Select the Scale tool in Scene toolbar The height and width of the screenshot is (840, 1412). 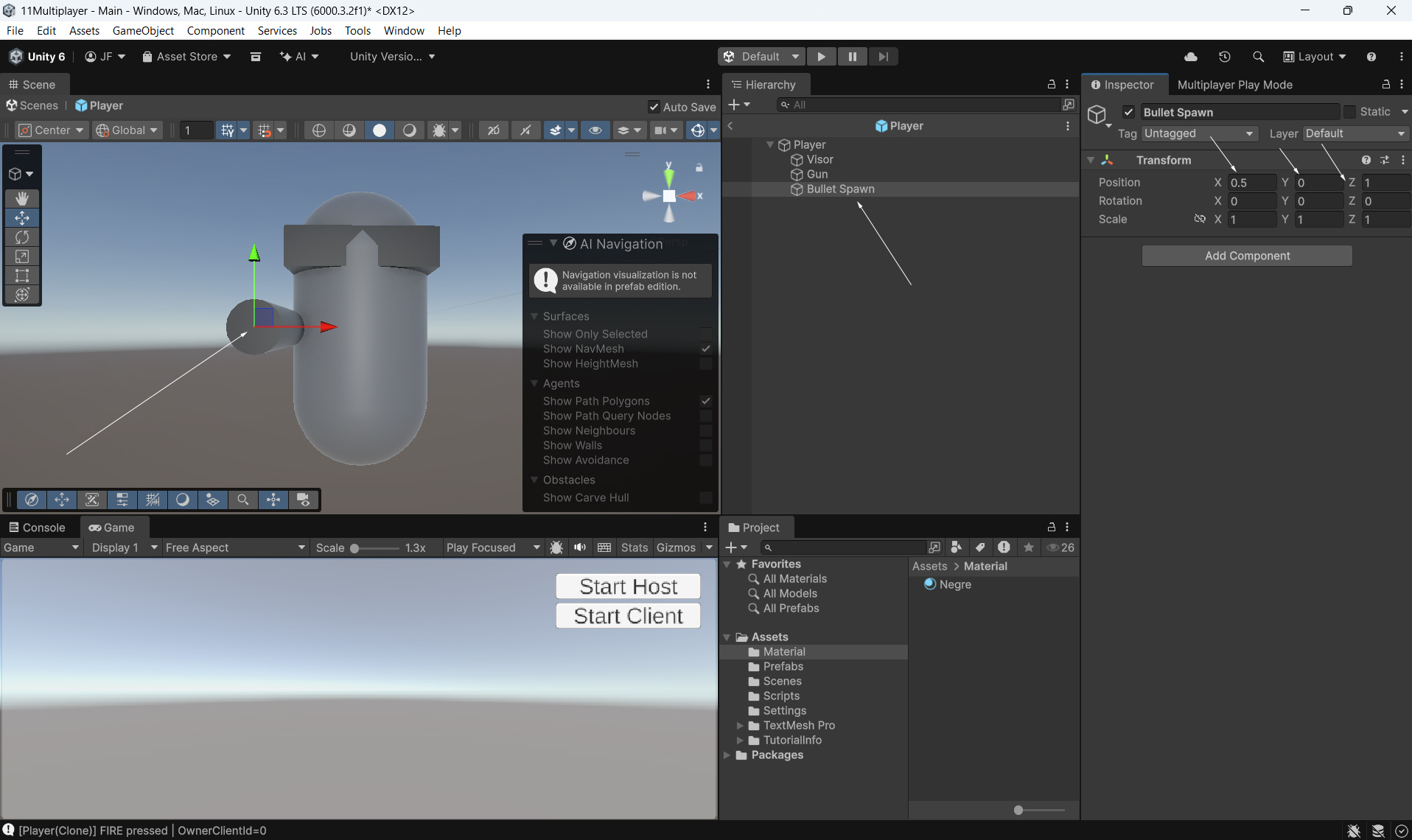click(x=22, y=256)
